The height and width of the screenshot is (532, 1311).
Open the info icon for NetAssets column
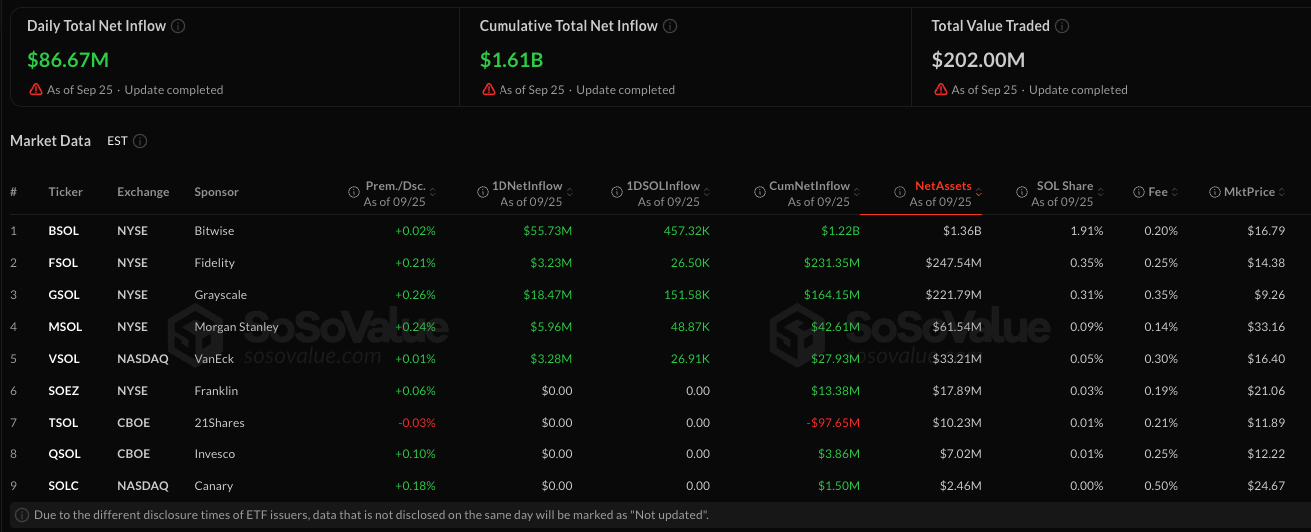(899, 192)
